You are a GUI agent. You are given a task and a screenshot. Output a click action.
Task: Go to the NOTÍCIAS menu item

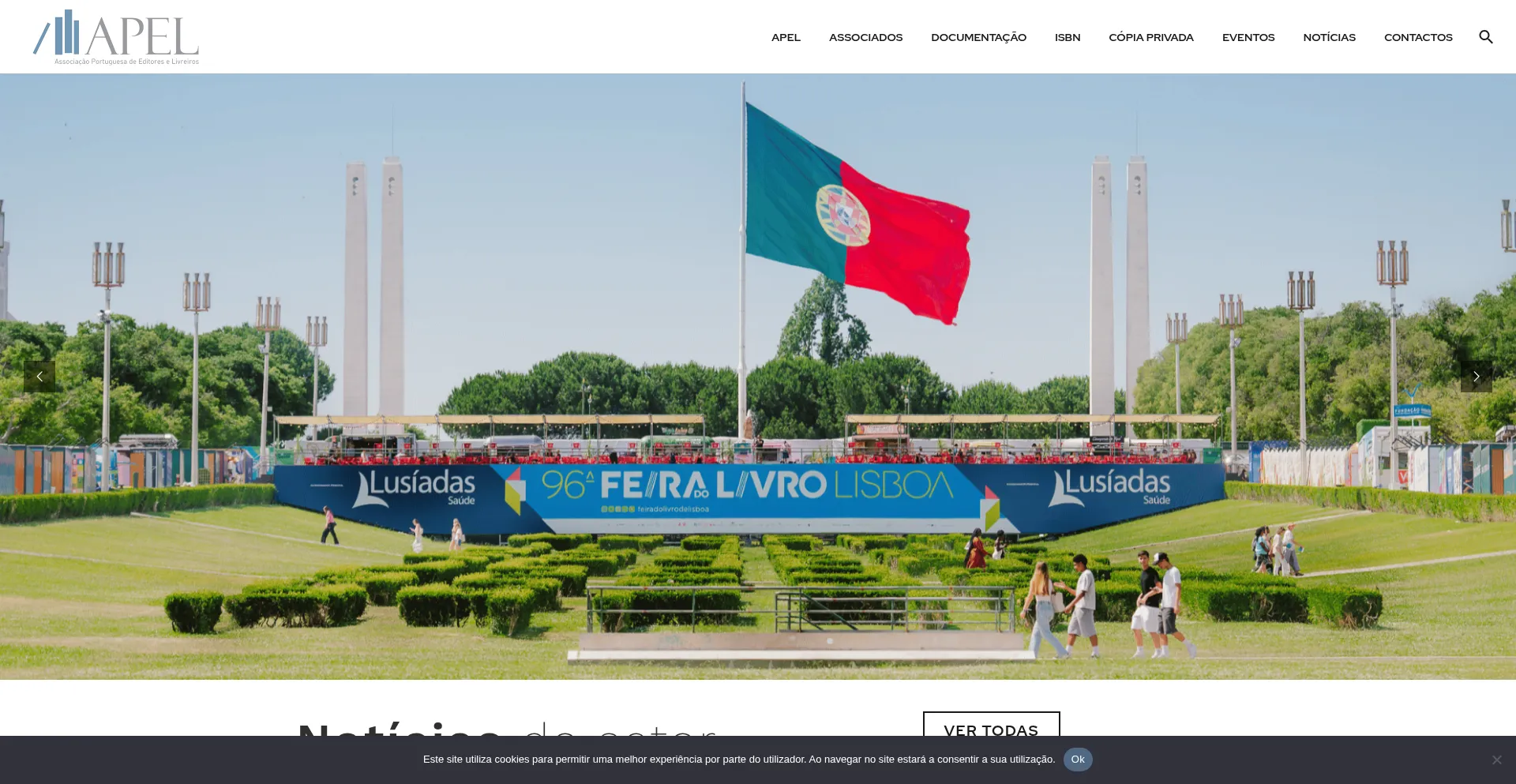(x=1329, y=37)
